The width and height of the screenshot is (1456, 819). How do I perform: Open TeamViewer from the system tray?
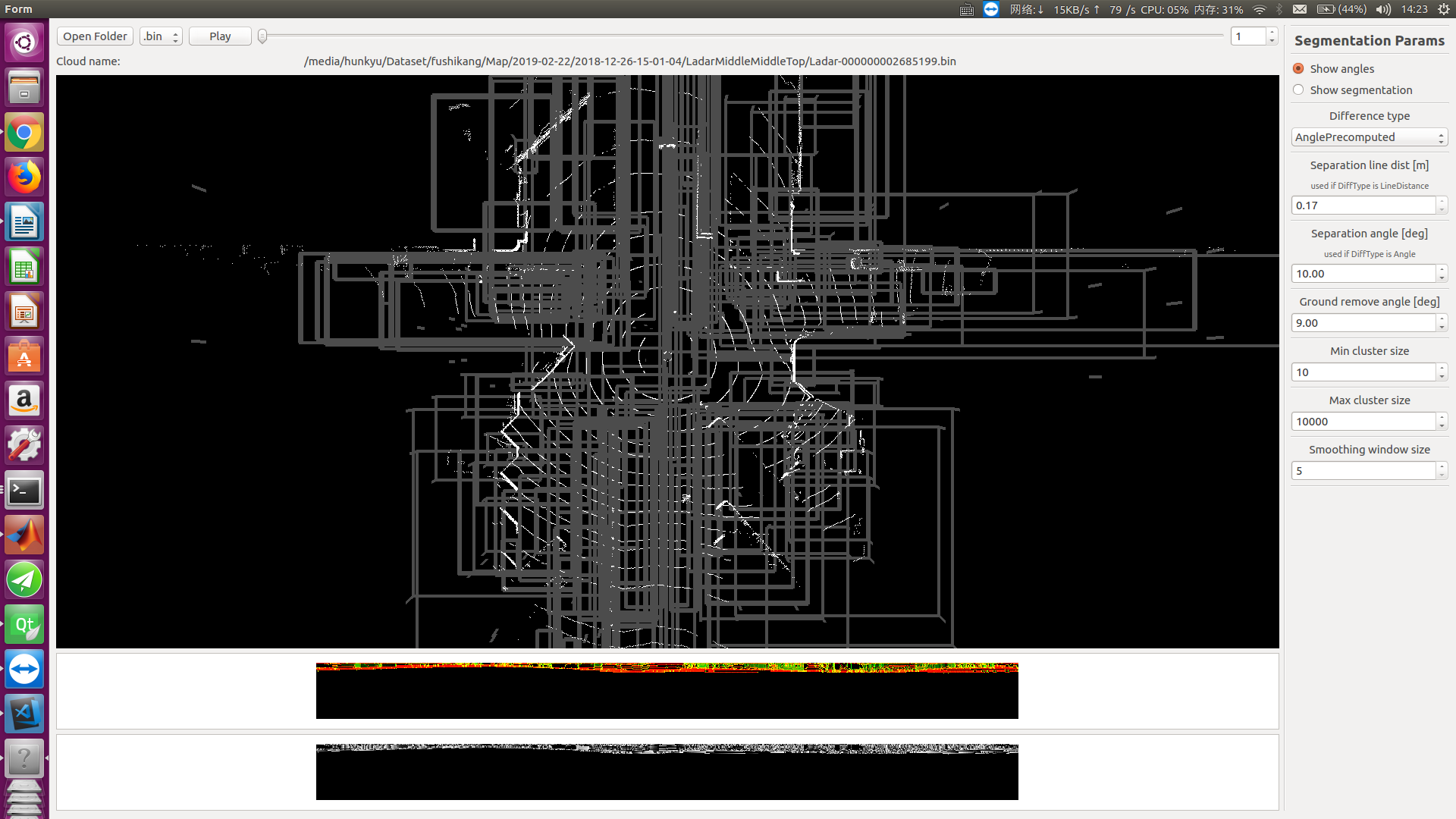click(991, 9)
